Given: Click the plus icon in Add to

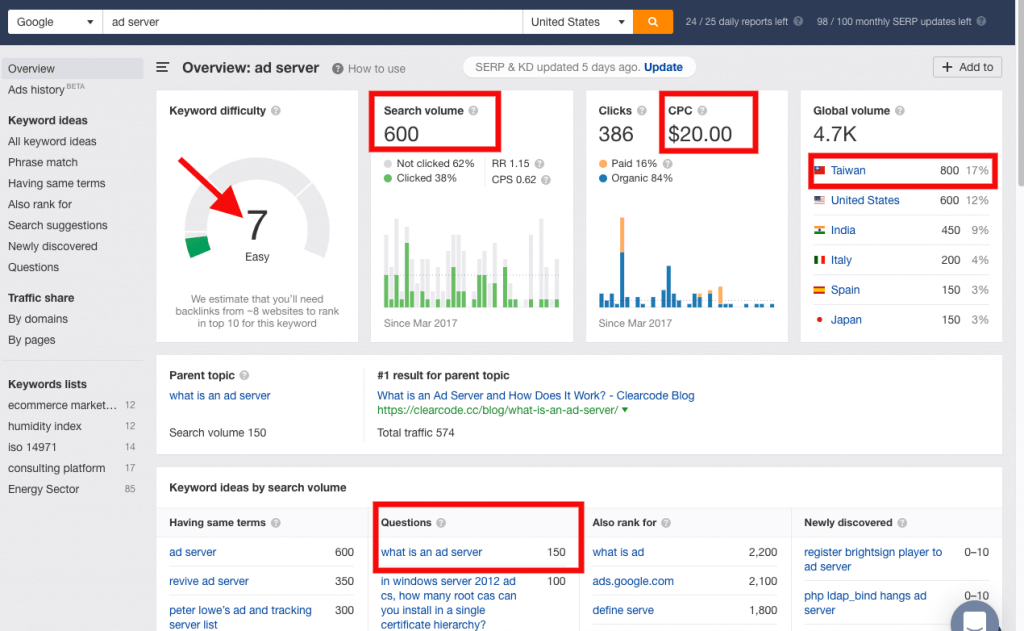Looking at the screenshot, I should [x=947, y=67].
